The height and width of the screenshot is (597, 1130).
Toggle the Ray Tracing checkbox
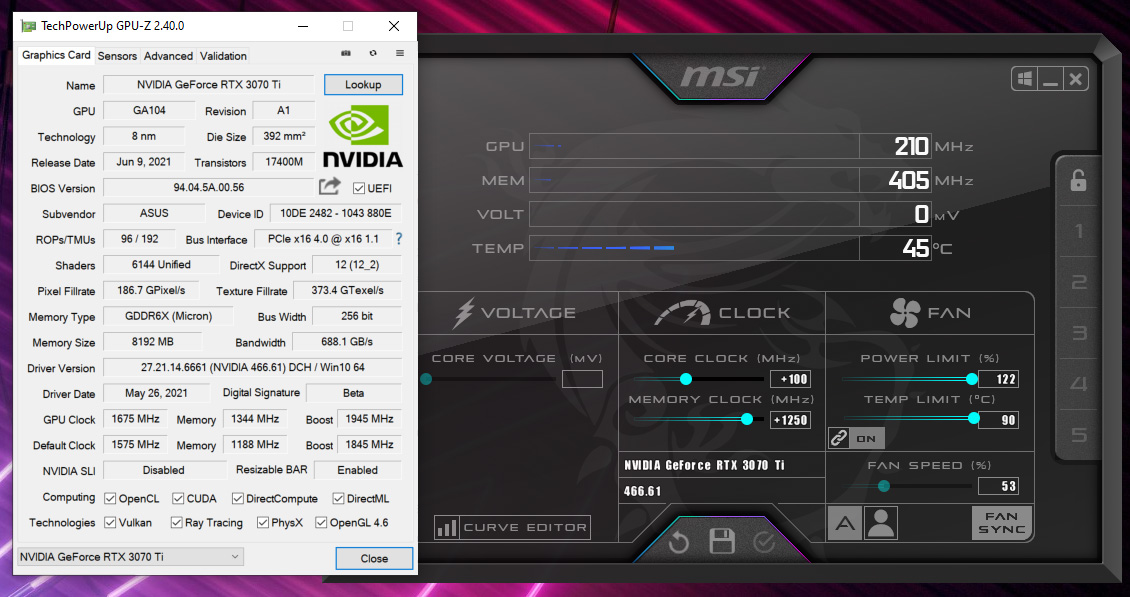(x=177, y=523)
